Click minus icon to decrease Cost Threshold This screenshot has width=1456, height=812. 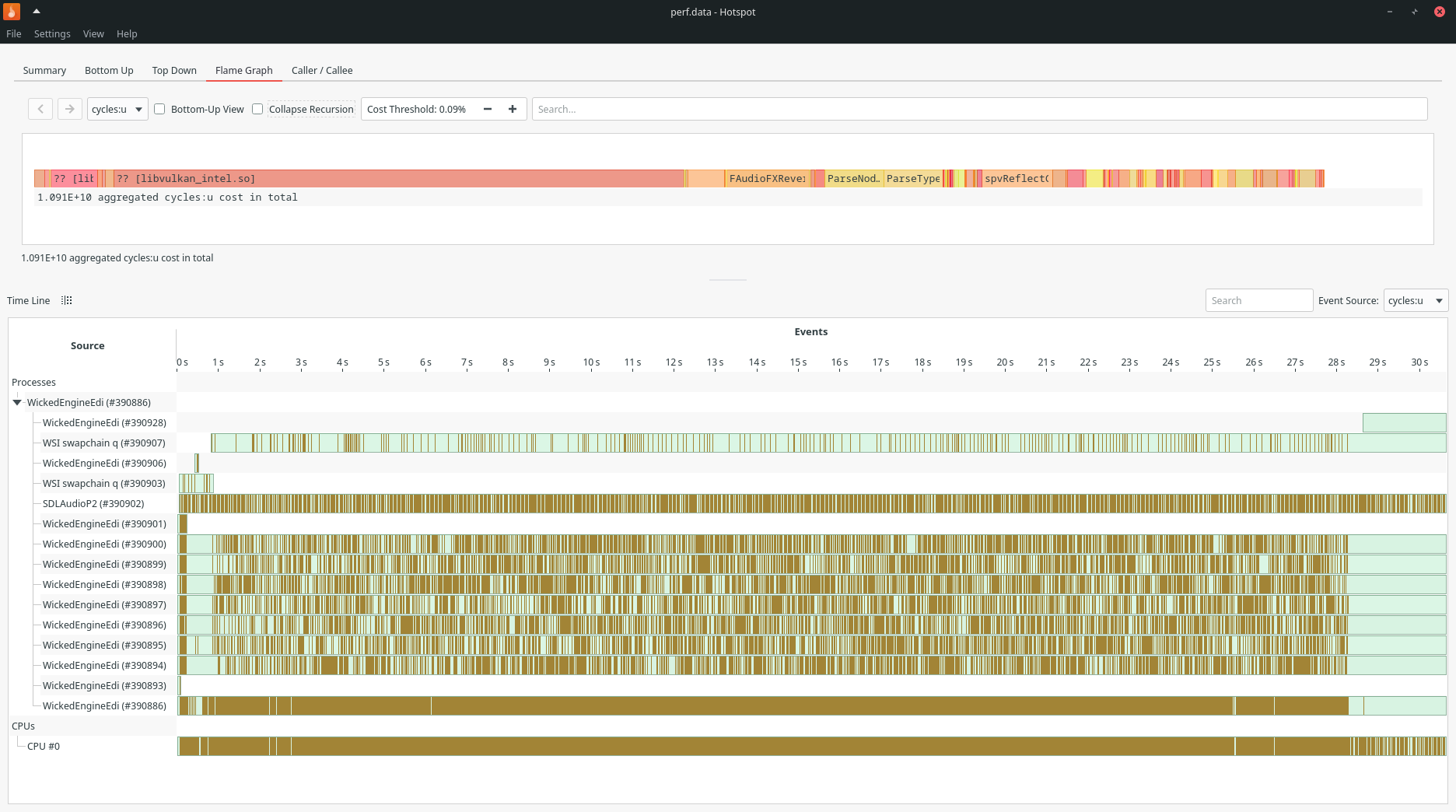(x=487, y=109)
